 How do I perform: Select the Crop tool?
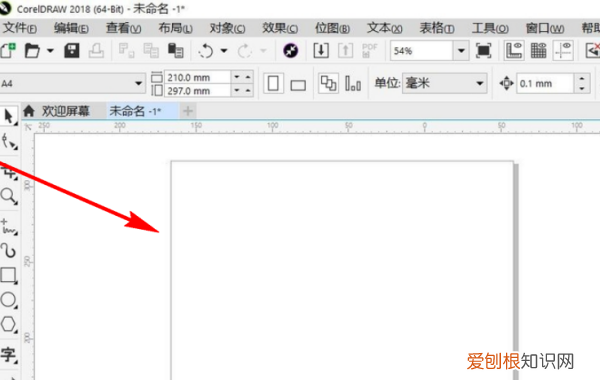point(9,171)
